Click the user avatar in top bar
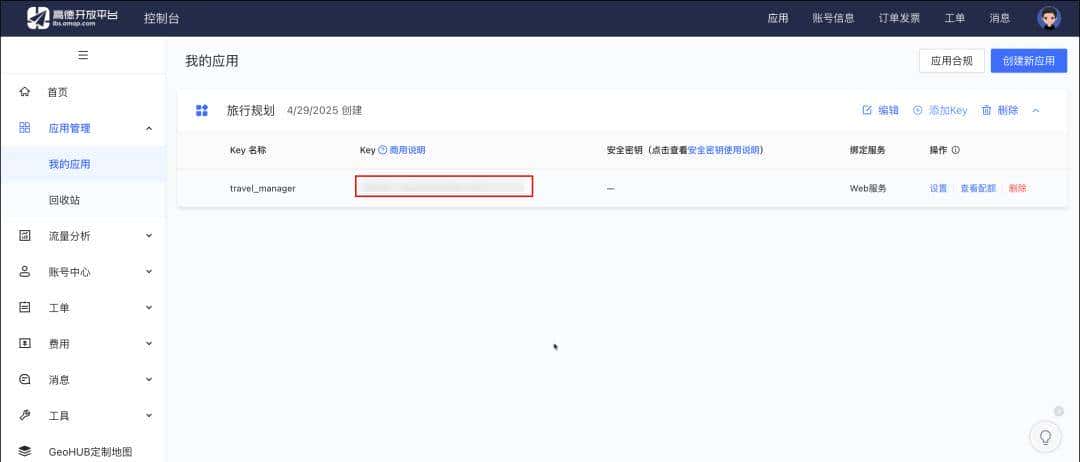 point(1049,18)
